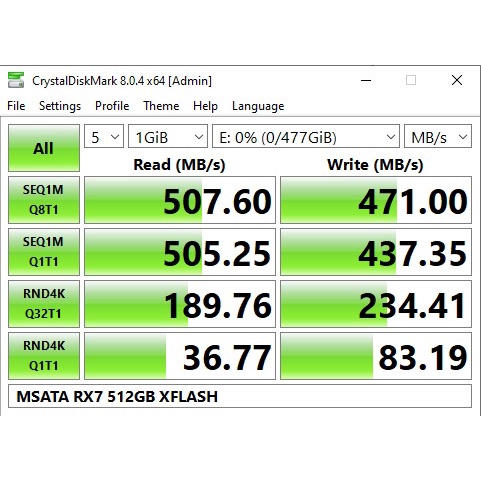Expand the test count dropdown showing 5
This screenshot has width=481, height=481.
[x=104, y=136]
